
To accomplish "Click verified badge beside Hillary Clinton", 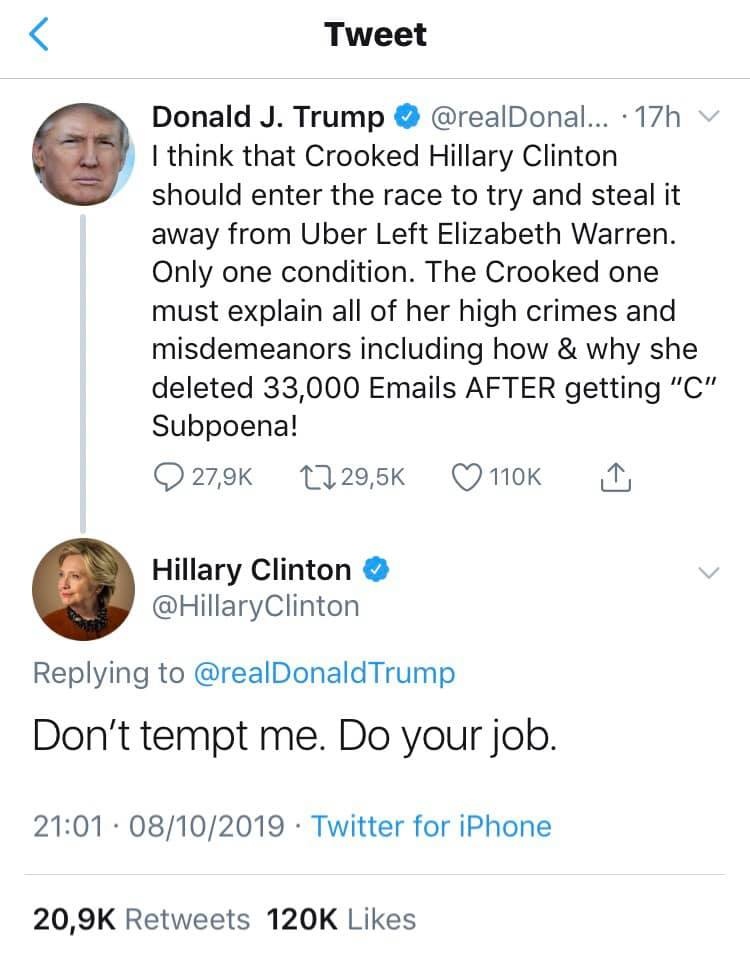I will 374,570.
